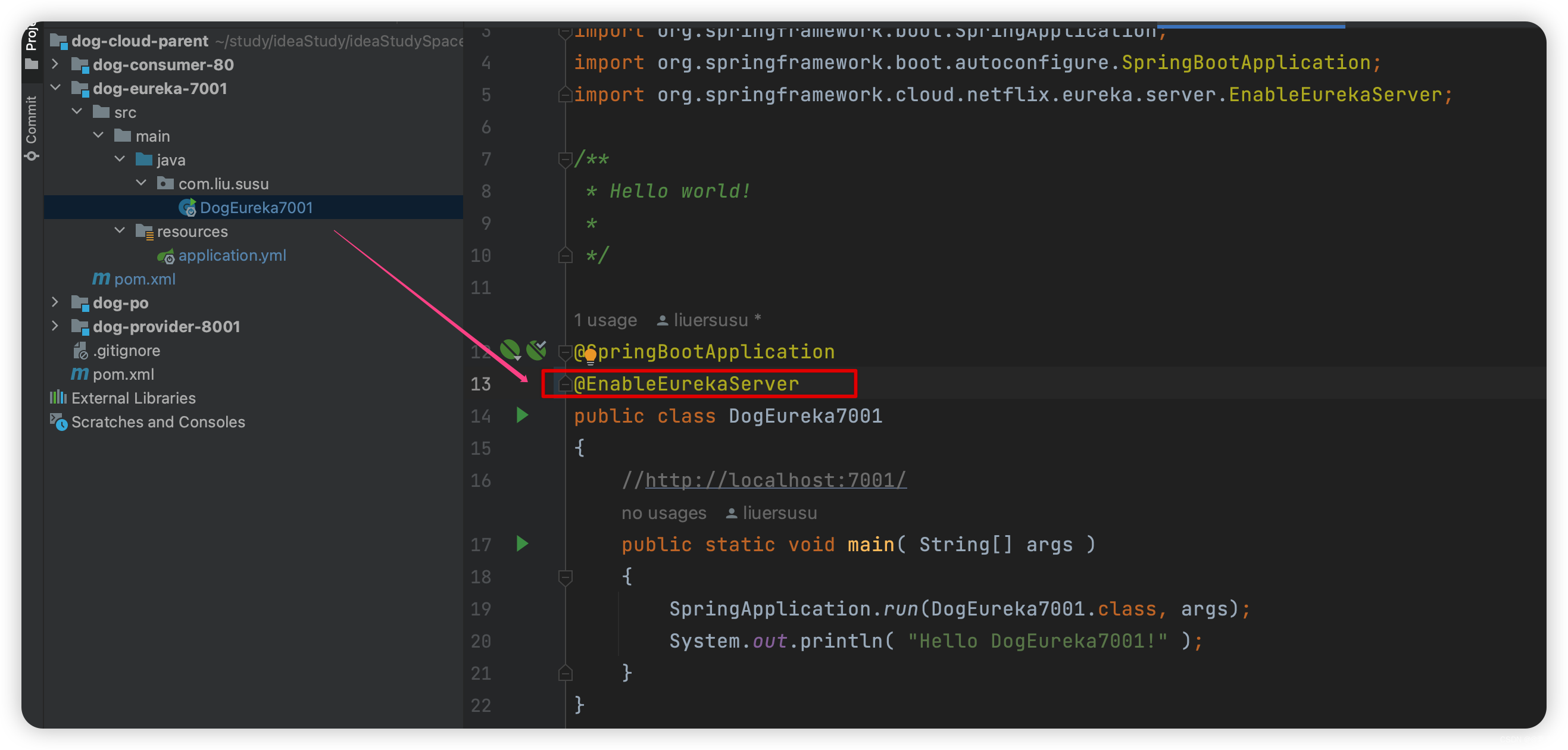Fold the import block at line 5
1568x750 pixels.
click(565, 95)
